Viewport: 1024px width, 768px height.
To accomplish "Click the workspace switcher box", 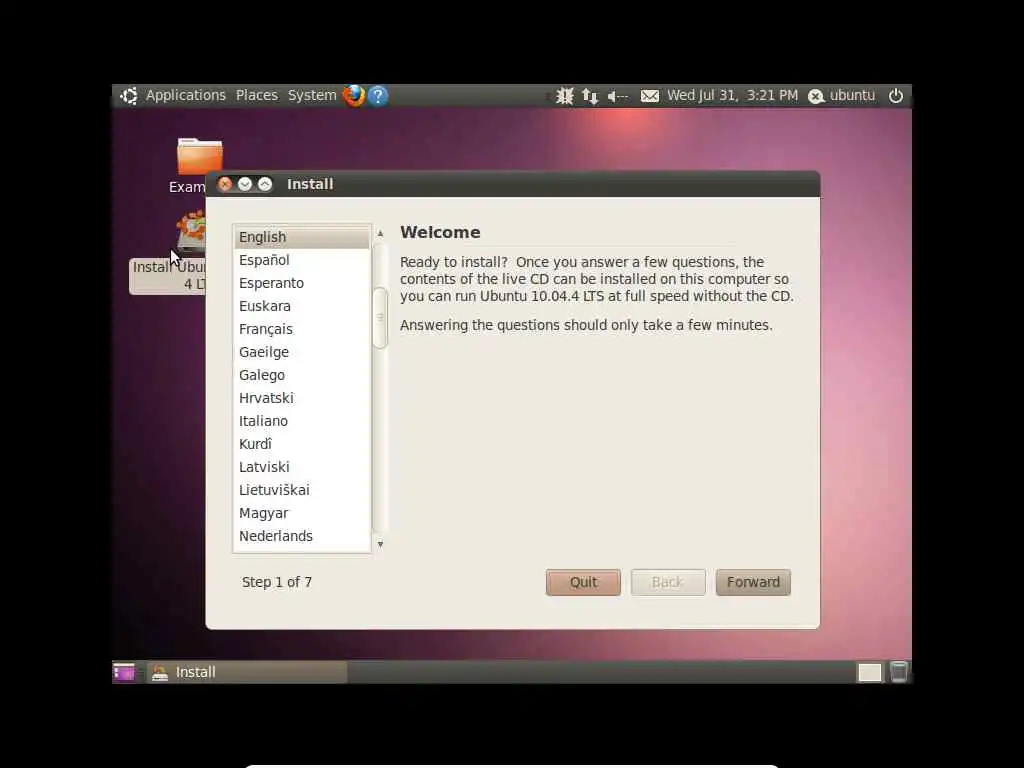I will pyautogui.click(x=869, y=672).
